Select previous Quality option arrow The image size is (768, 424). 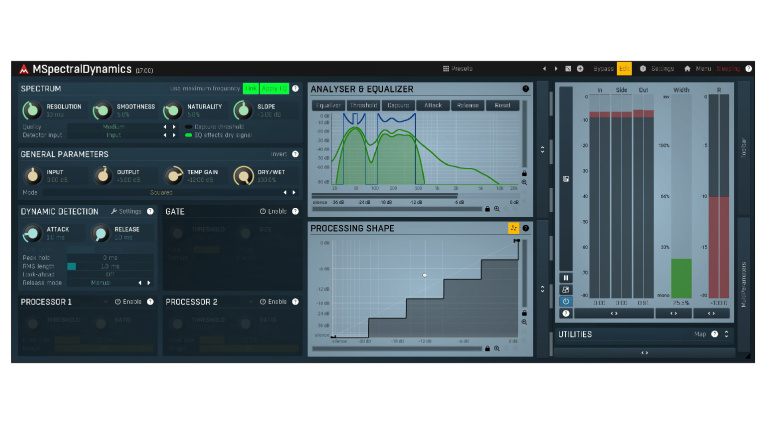pyautogui.click(x=165, y=127)
